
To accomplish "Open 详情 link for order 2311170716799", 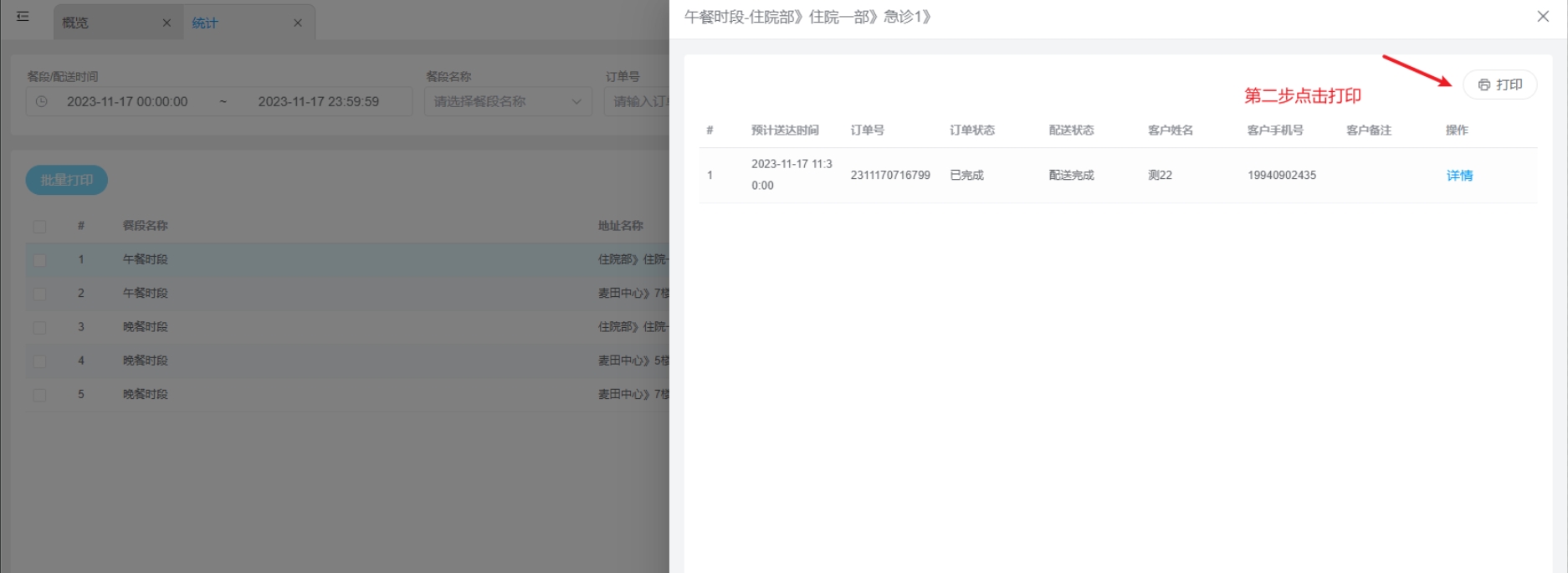I will pyautogui.click(x=1459, y=176).
